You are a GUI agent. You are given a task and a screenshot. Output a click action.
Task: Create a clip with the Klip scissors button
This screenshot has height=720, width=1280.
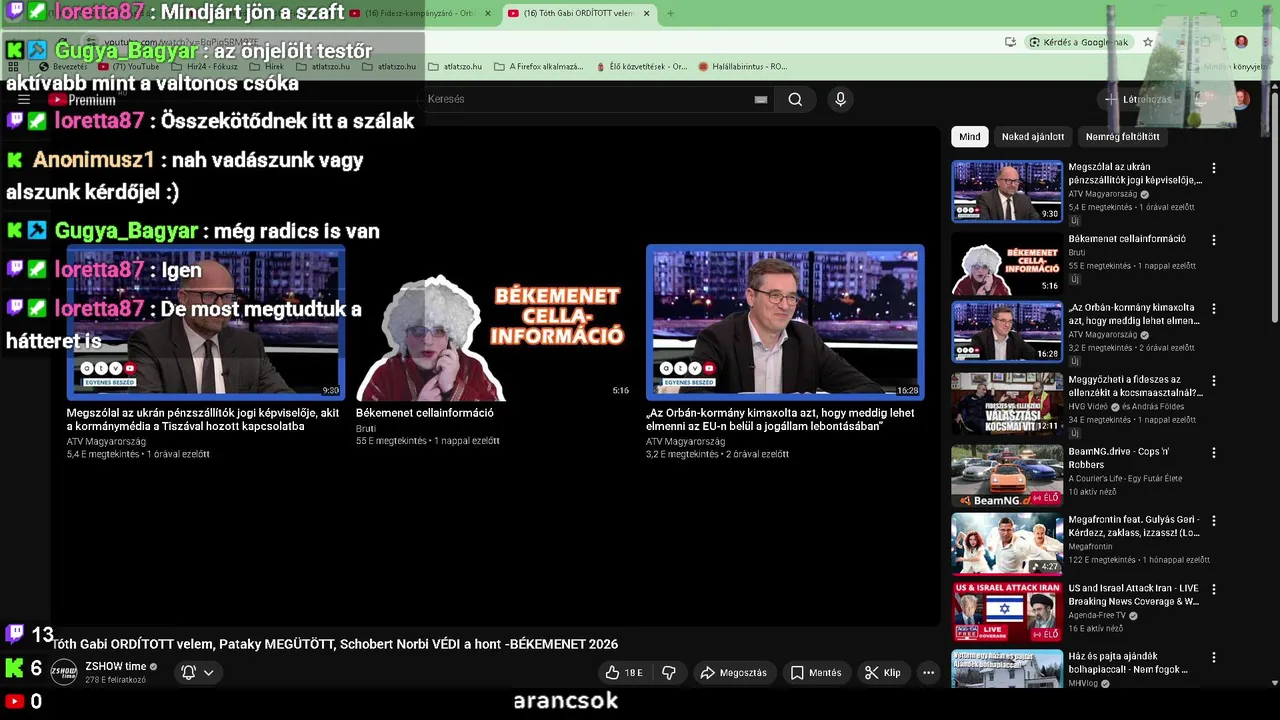(x=882, y=673)
